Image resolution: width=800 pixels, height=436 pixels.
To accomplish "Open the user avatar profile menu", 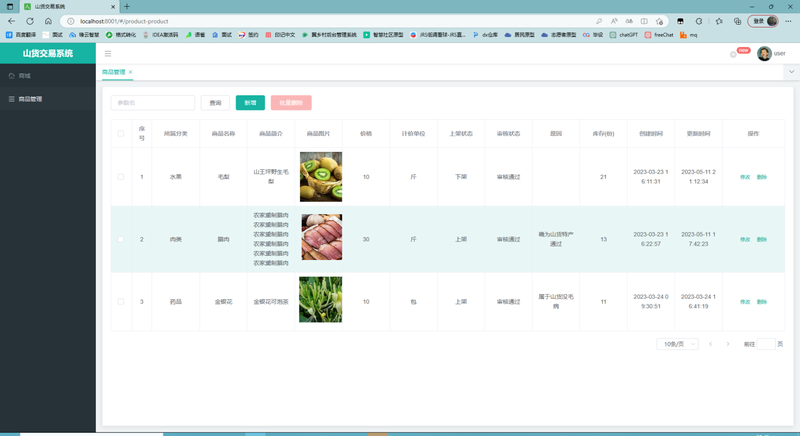I will [x=764, y=54].
